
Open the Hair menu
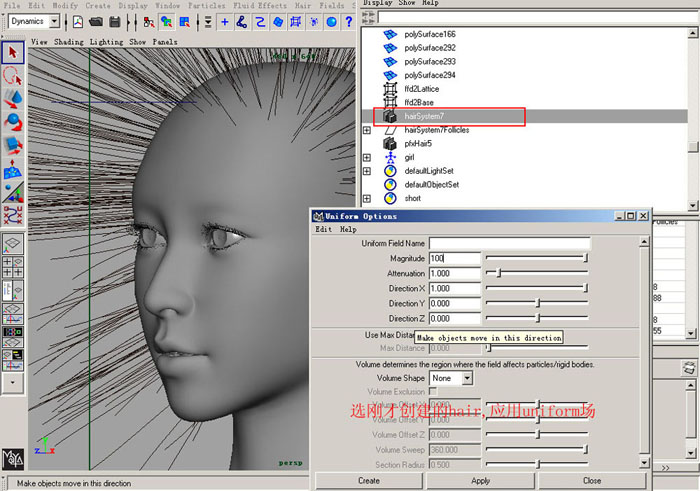302,5
